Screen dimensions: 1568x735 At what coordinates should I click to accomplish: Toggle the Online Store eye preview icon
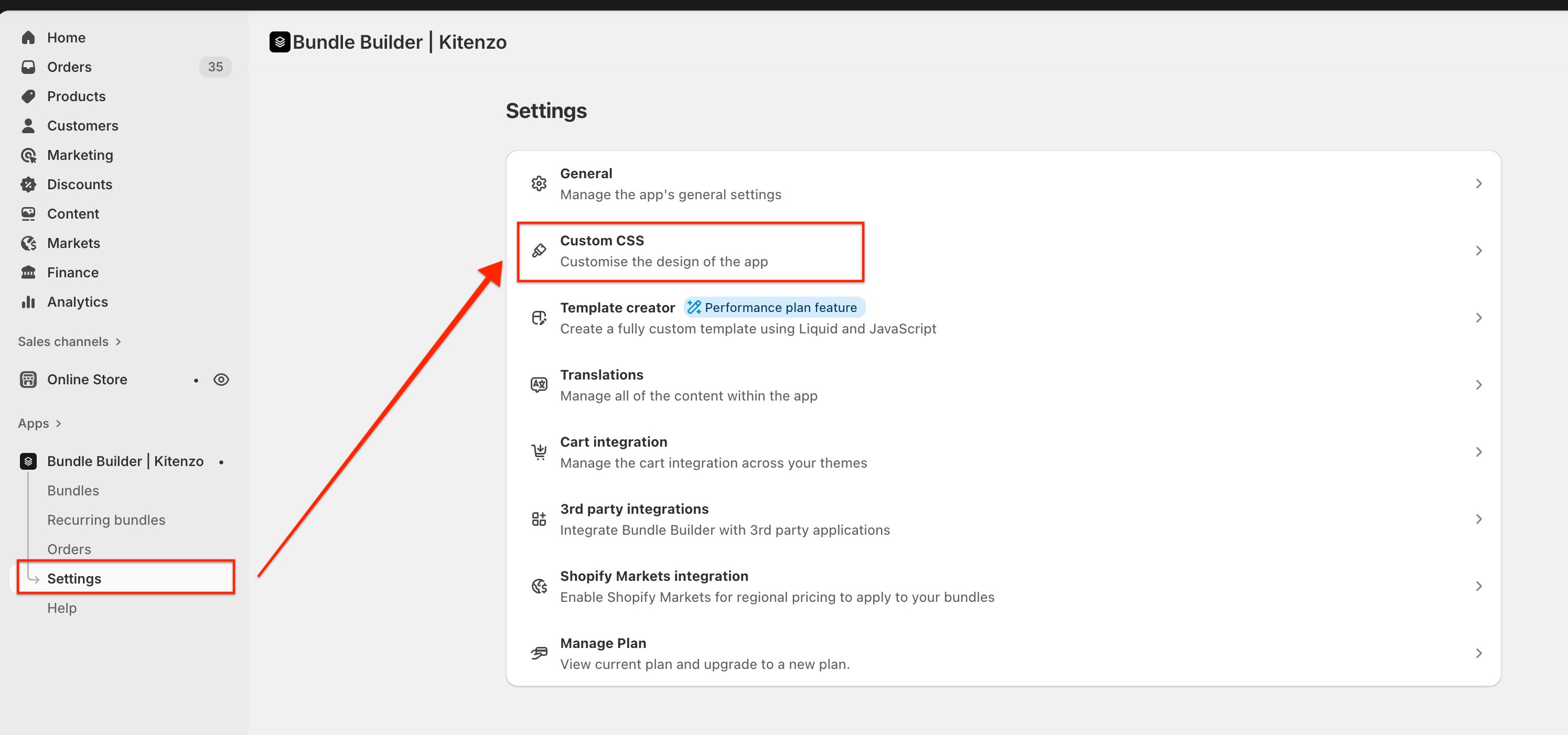(221, 380)
